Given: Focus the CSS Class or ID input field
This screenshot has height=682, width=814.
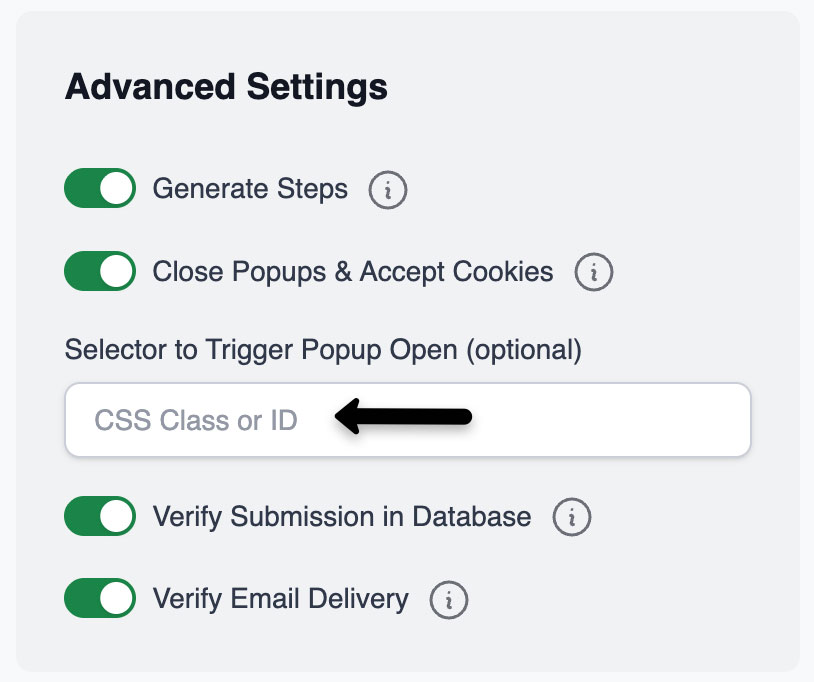Looking at the screenshot, I should pos(196,420).
